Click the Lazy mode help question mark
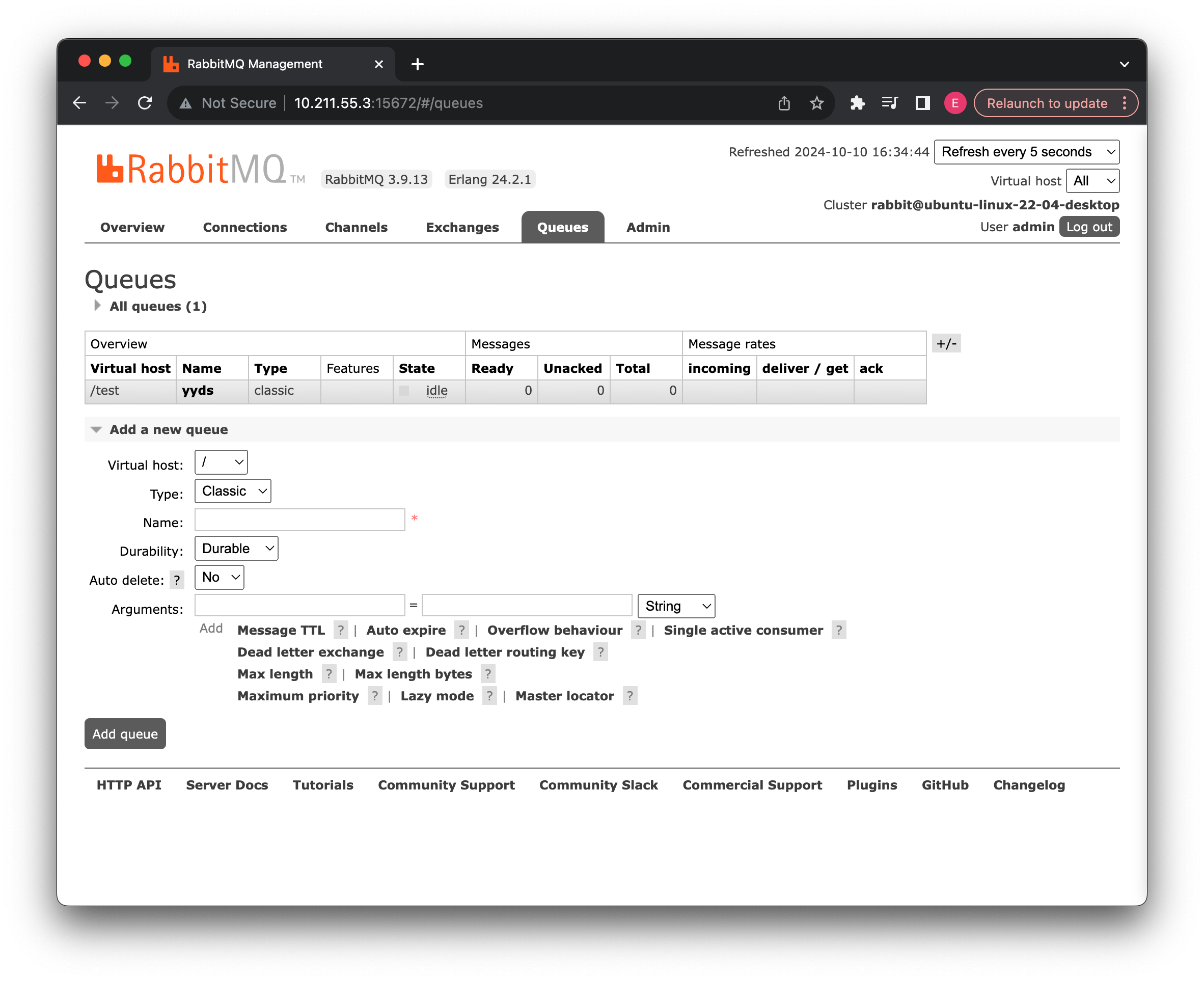1204x981 pixels. pos(489,696)
